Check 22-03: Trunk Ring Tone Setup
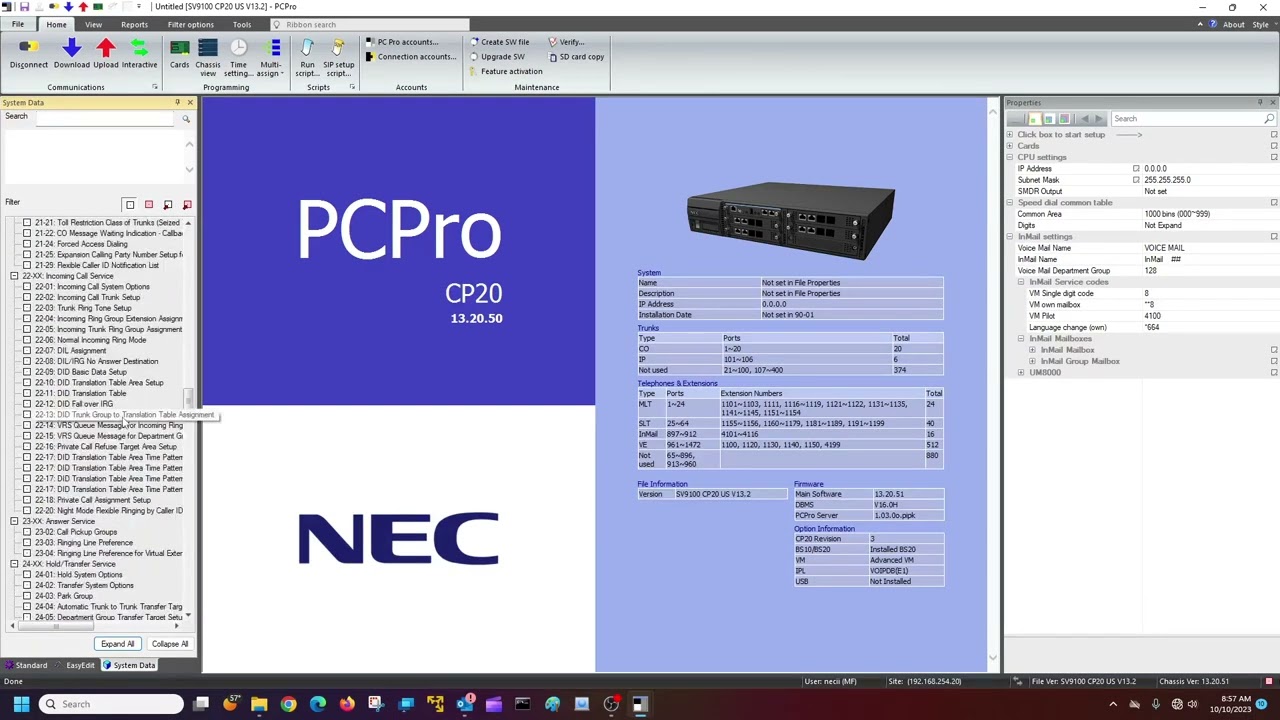 (27, 308)
